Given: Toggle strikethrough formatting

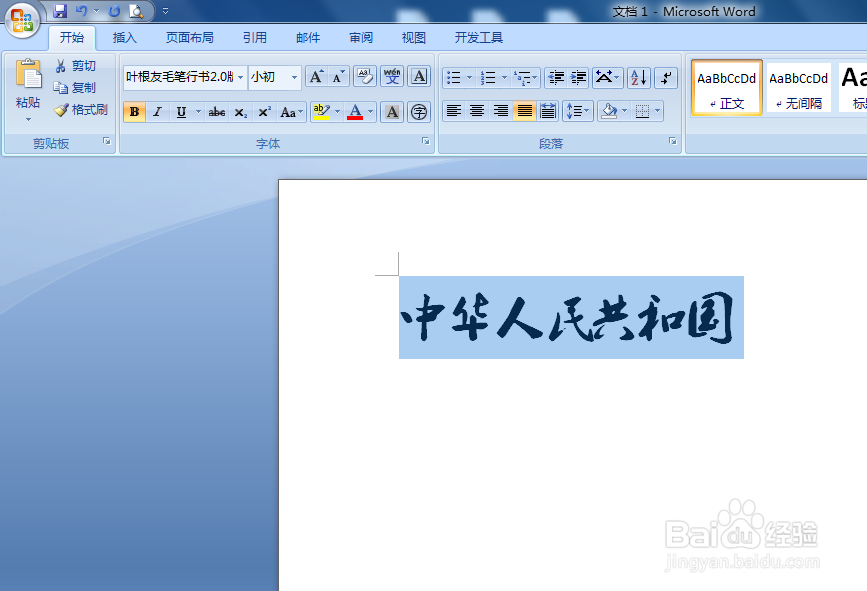Looking at the screenshot, I should [x=217, y=112].
